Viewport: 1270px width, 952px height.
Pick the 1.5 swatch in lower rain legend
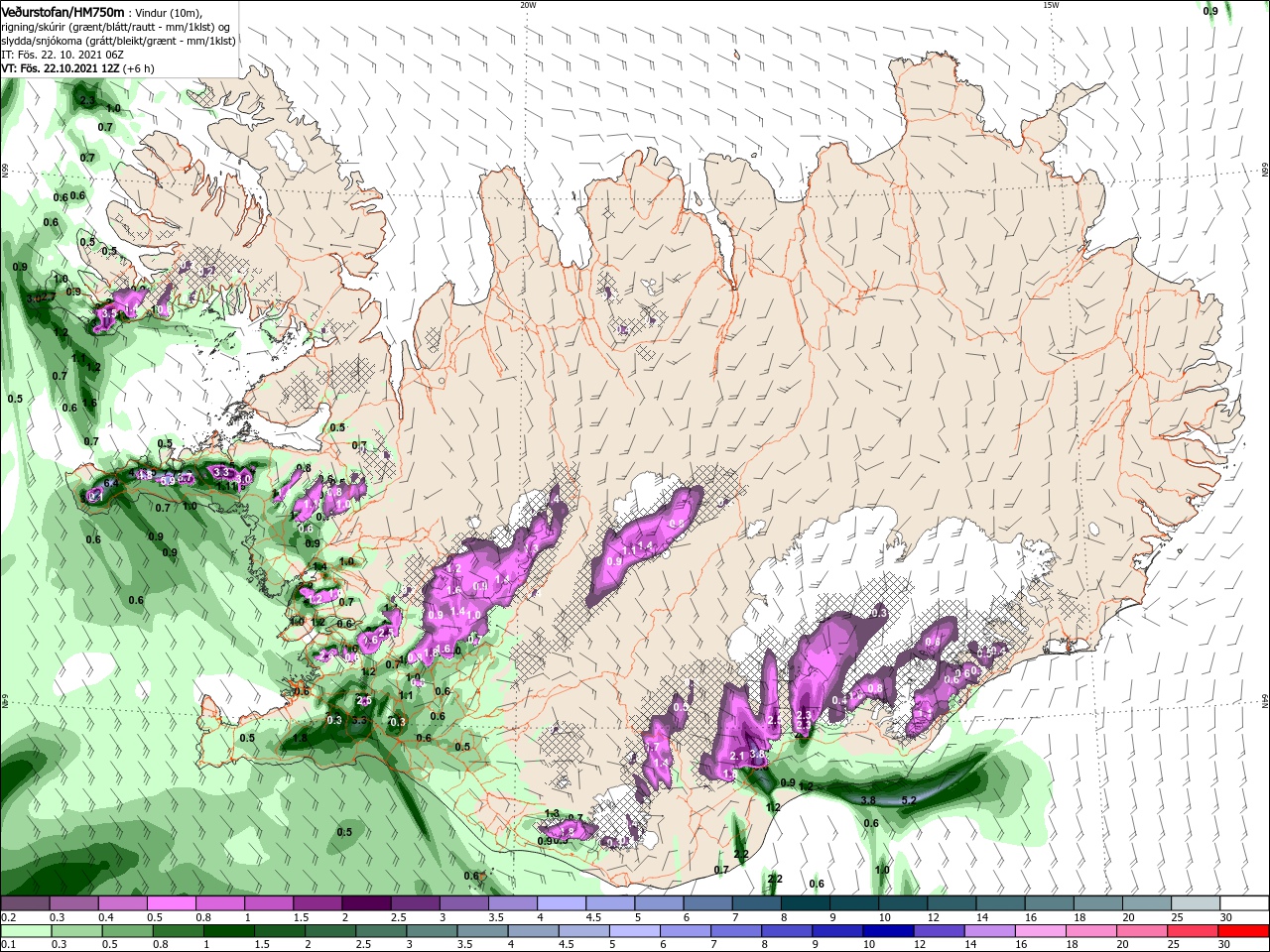279,931
